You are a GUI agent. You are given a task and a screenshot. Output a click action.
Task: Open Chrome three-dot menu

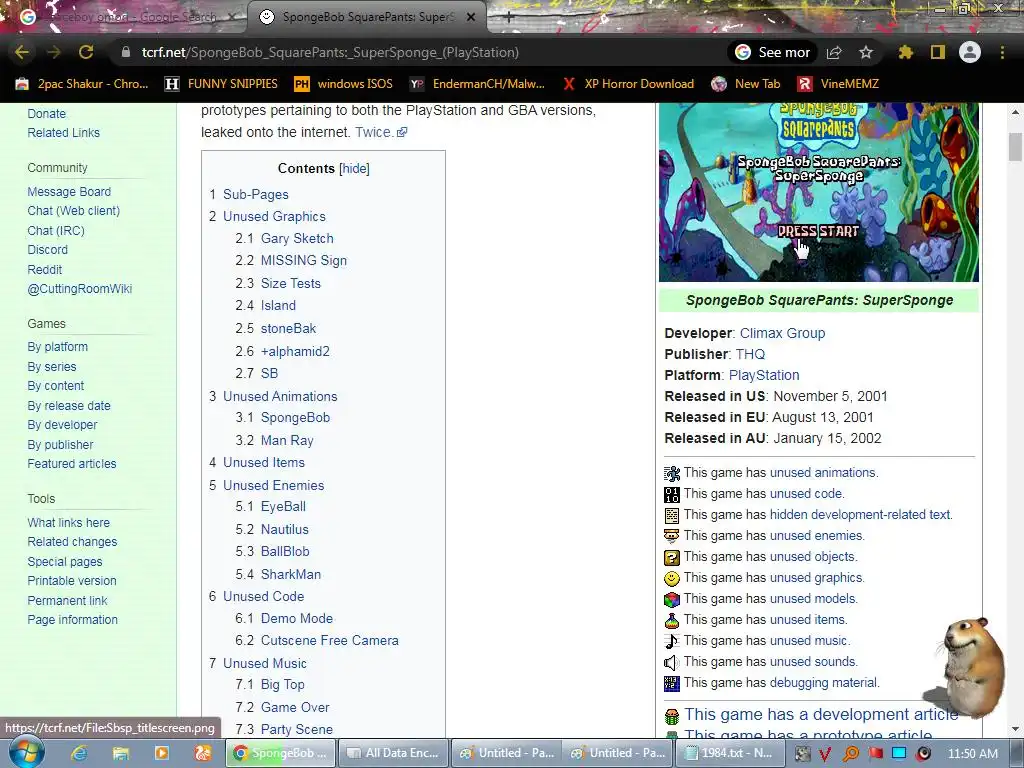point(1002,52)
